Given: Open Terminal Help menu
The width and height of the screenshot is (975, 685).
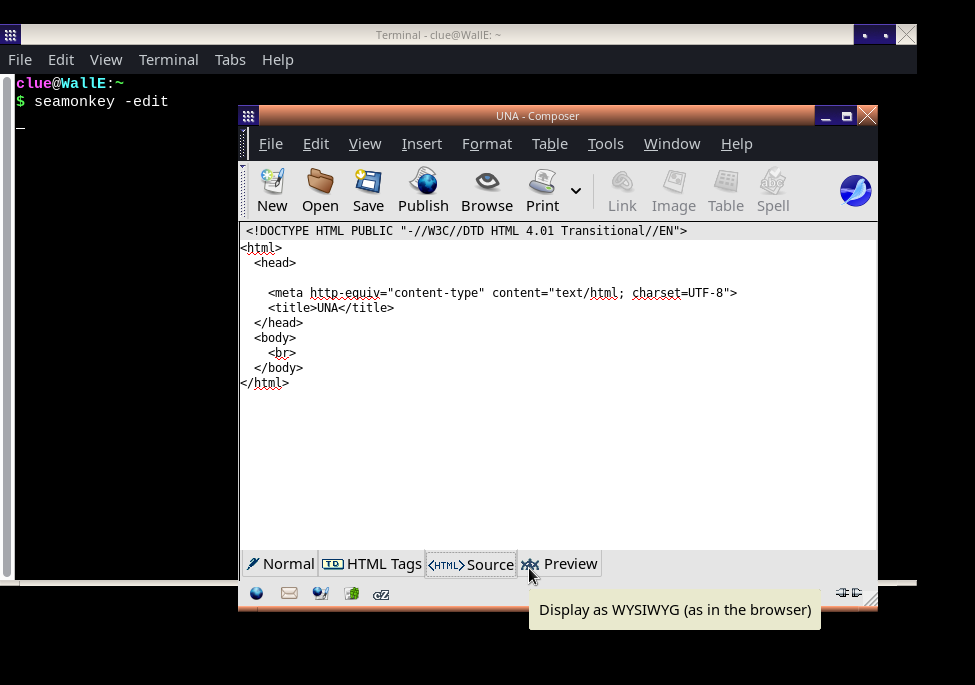Looking at the screenshot, I should (x=277, y=60).
